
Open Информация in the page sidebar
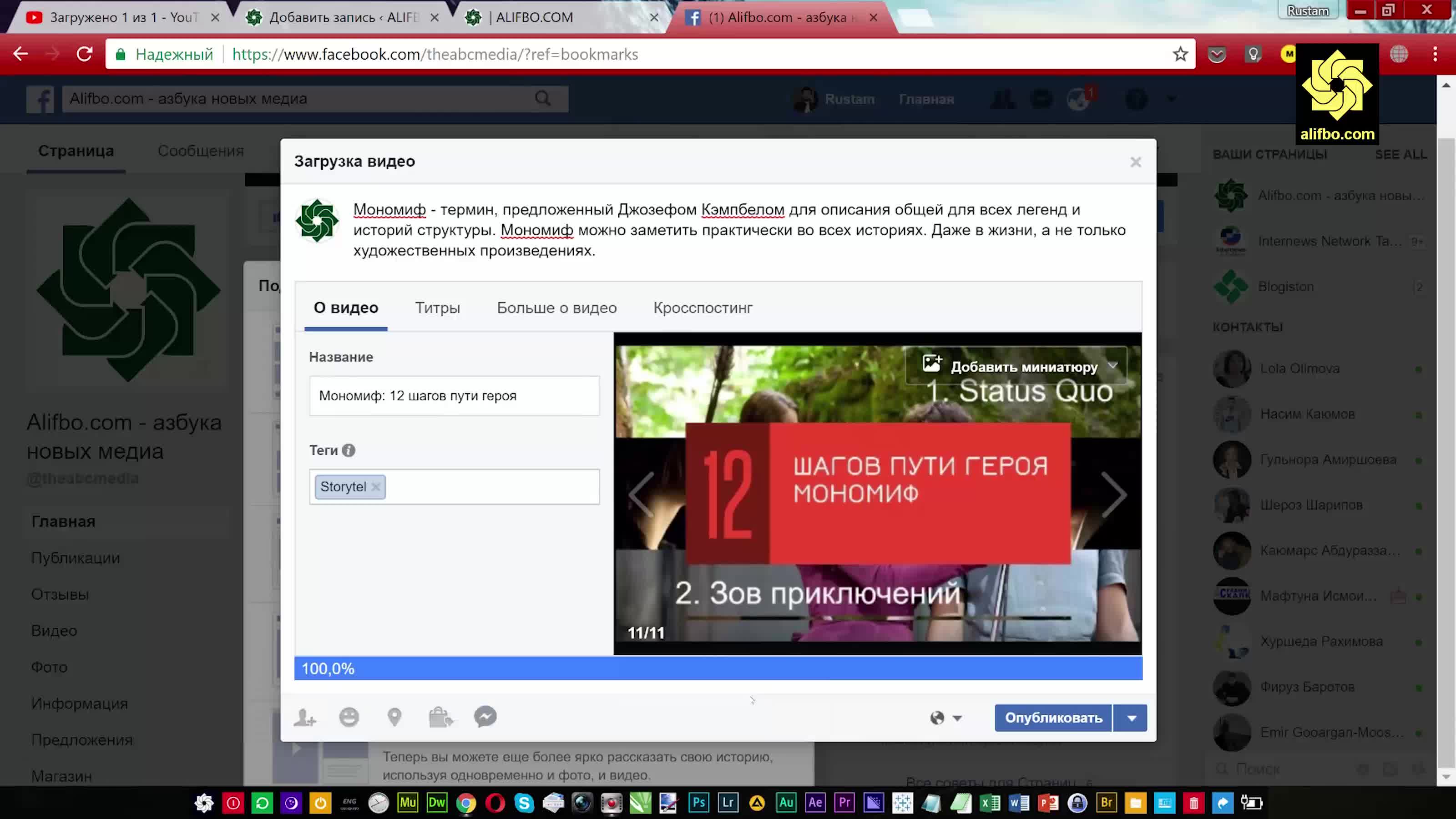pos(79,704)
